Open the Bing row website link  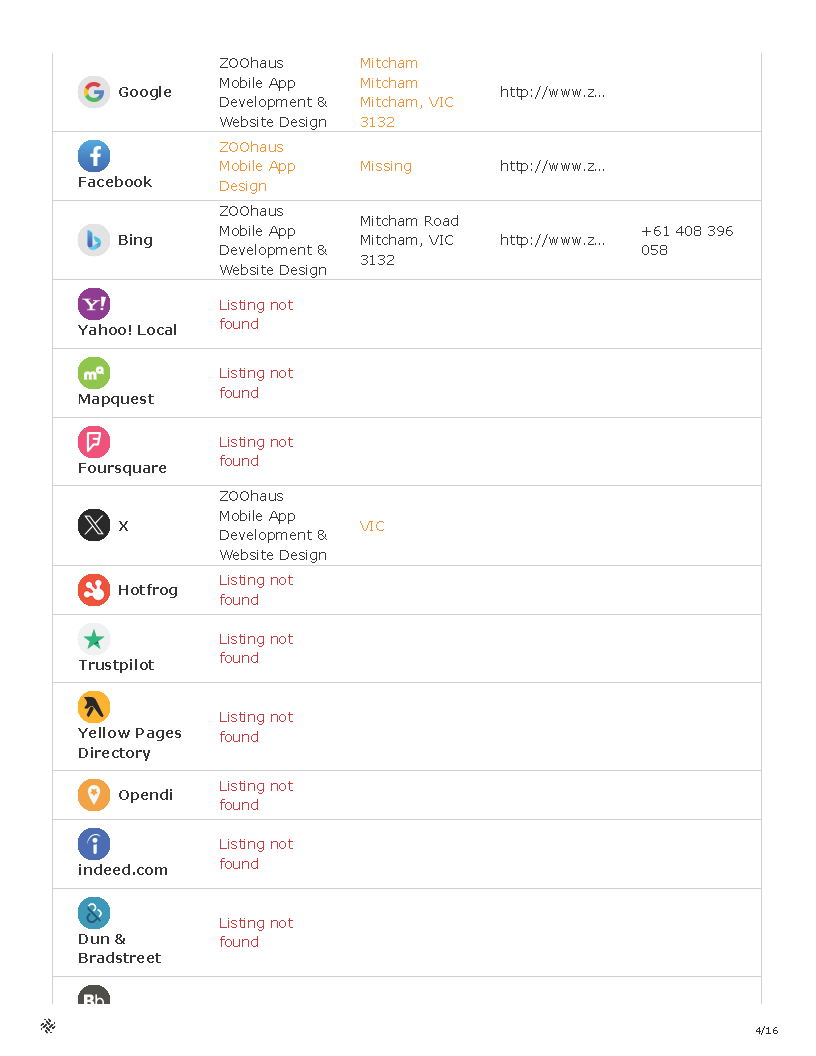pyautogui.click(x=552, y=240)
